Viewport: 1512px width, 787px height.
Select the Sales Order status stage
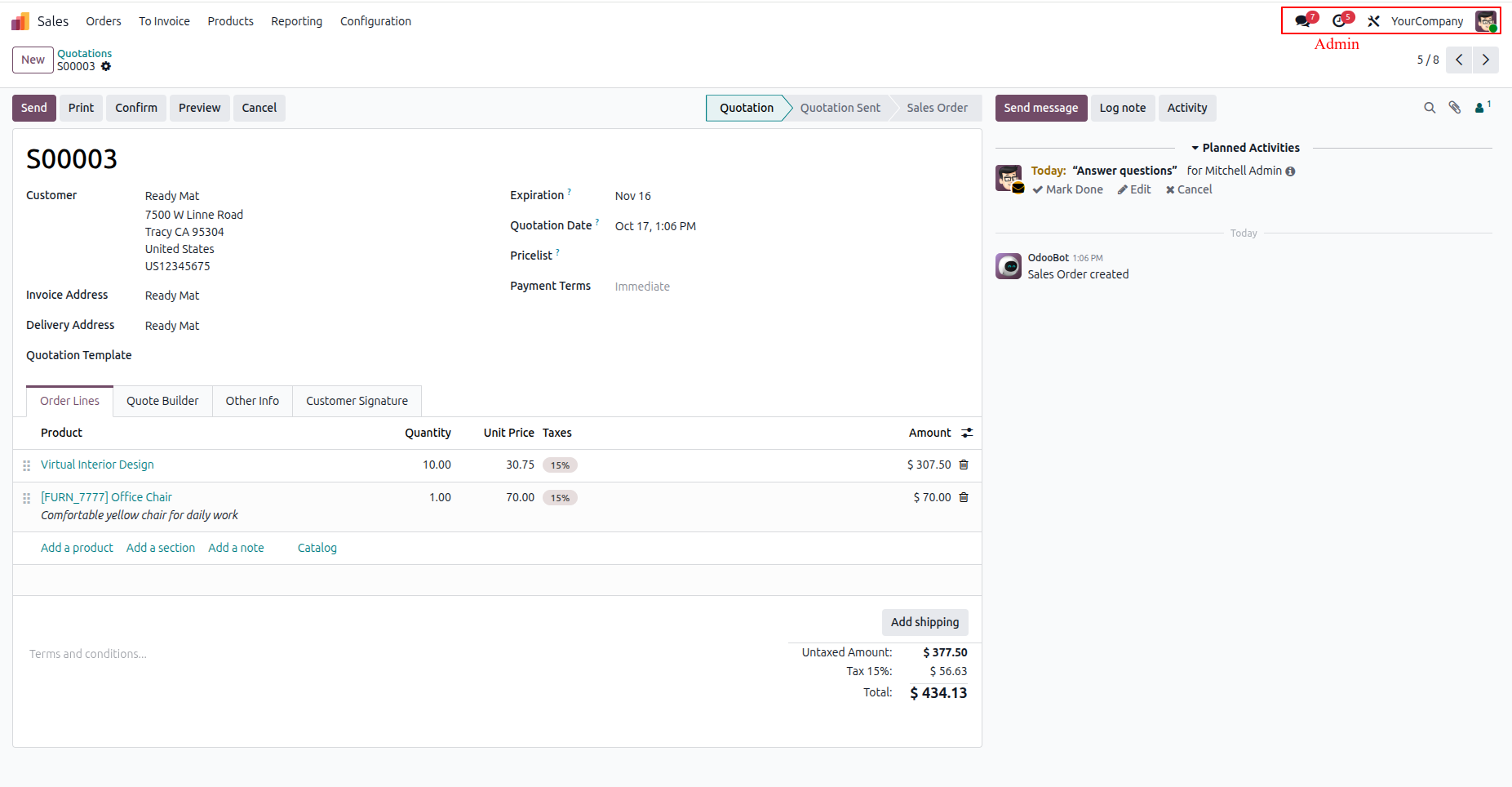(x=937, y=108)
